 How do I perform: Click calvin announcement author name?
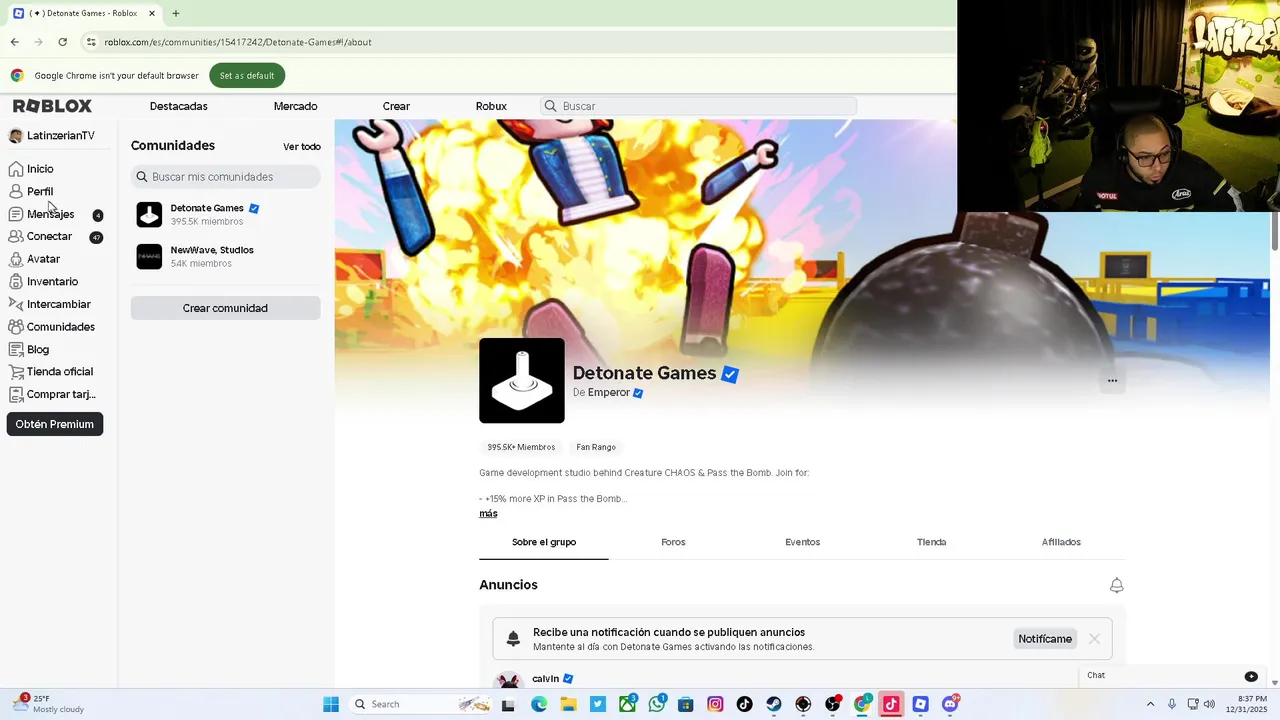[x=545, y=679]
